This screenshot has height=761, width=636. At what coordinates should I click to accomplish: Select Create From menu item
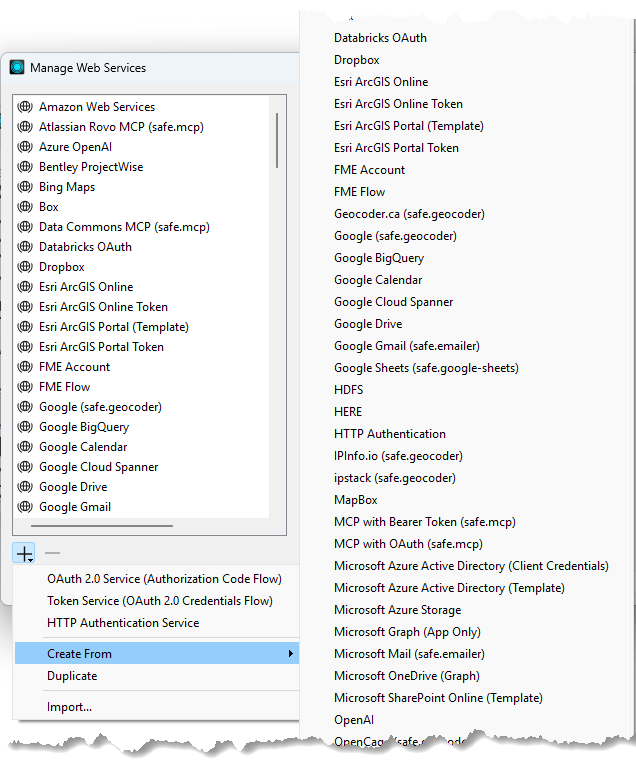click(x=157, y=654)
